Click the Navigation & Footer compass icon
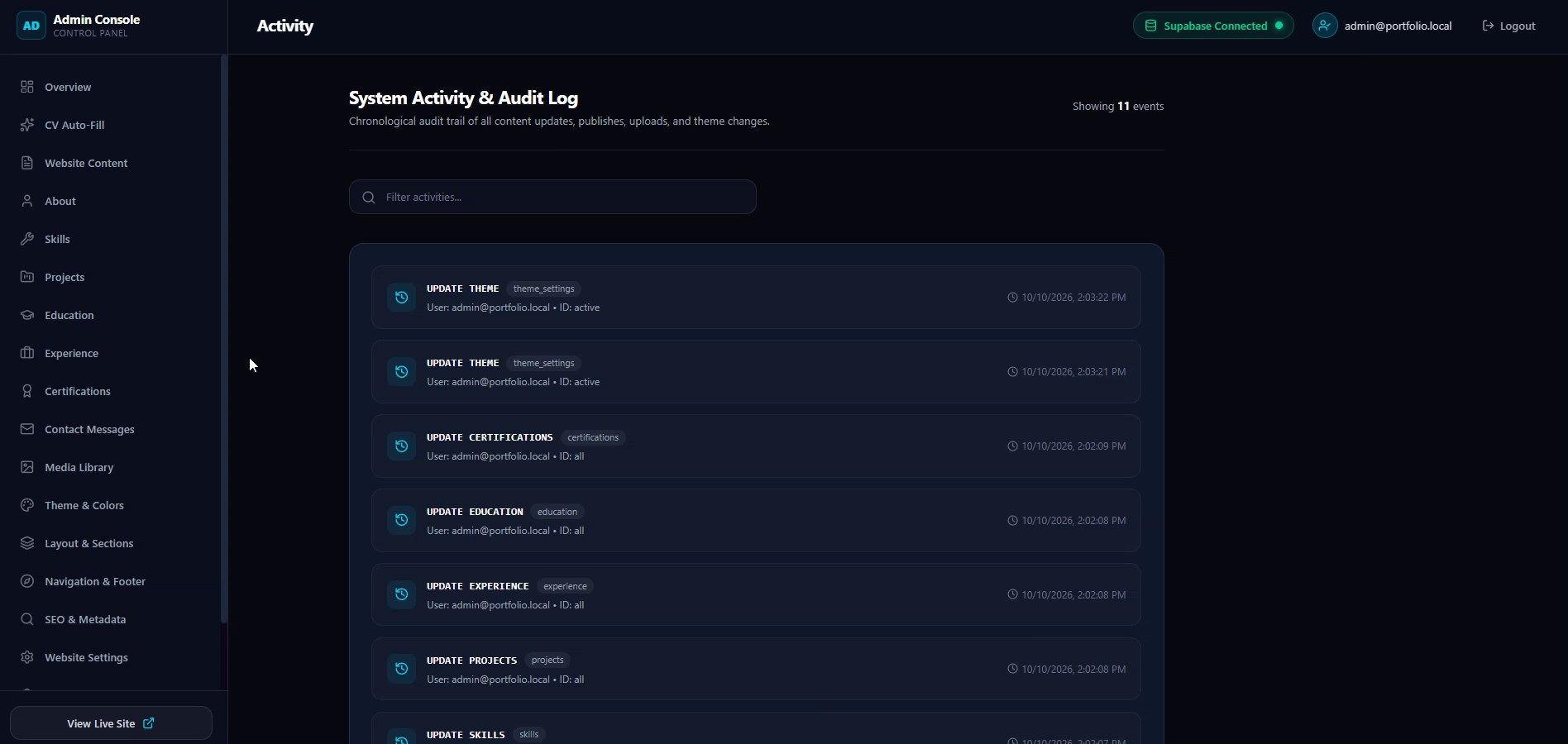Image resolution: width=1568 pixels, height=744 pixels. [x=27, y=581]
